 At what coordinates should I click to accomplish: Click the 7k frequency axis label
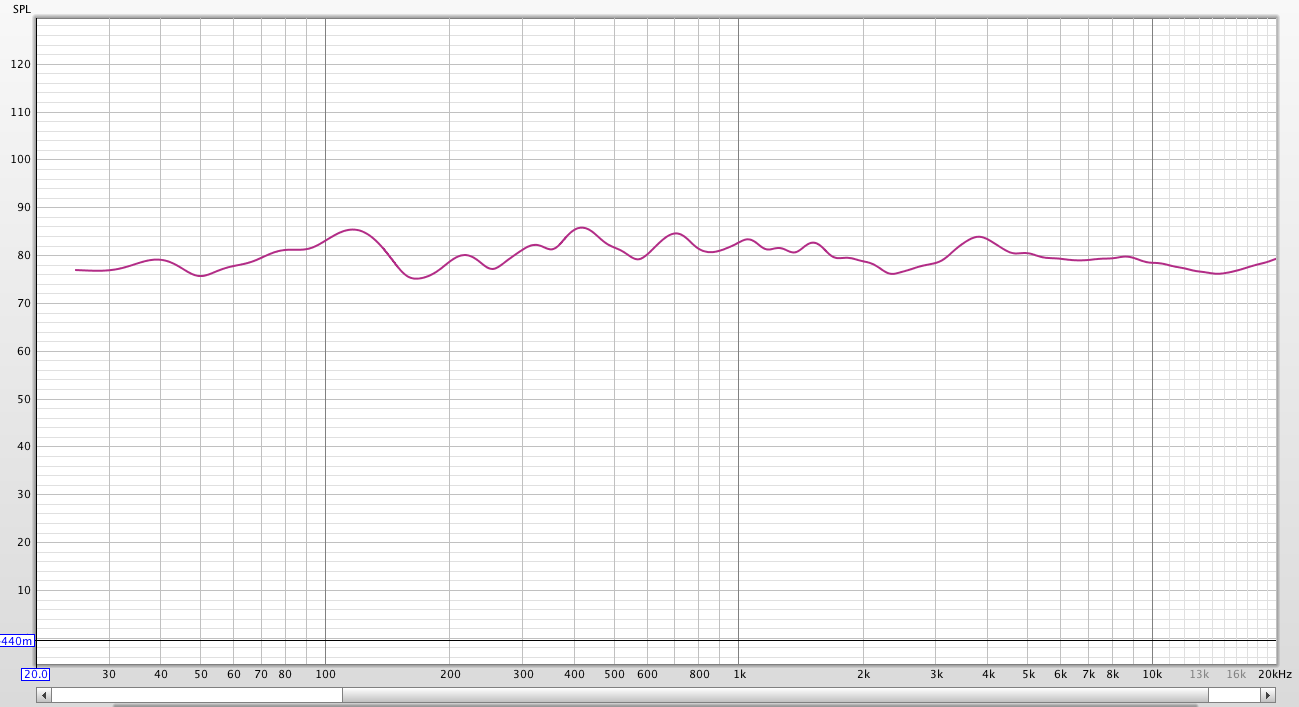click(x=1089, y=674)
